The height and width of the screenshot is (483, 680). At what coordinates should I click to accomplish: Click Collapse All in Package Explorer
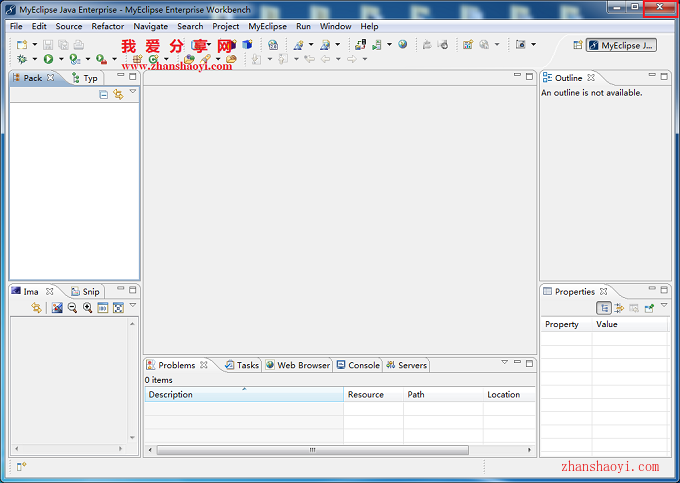(x=103, y=95)
